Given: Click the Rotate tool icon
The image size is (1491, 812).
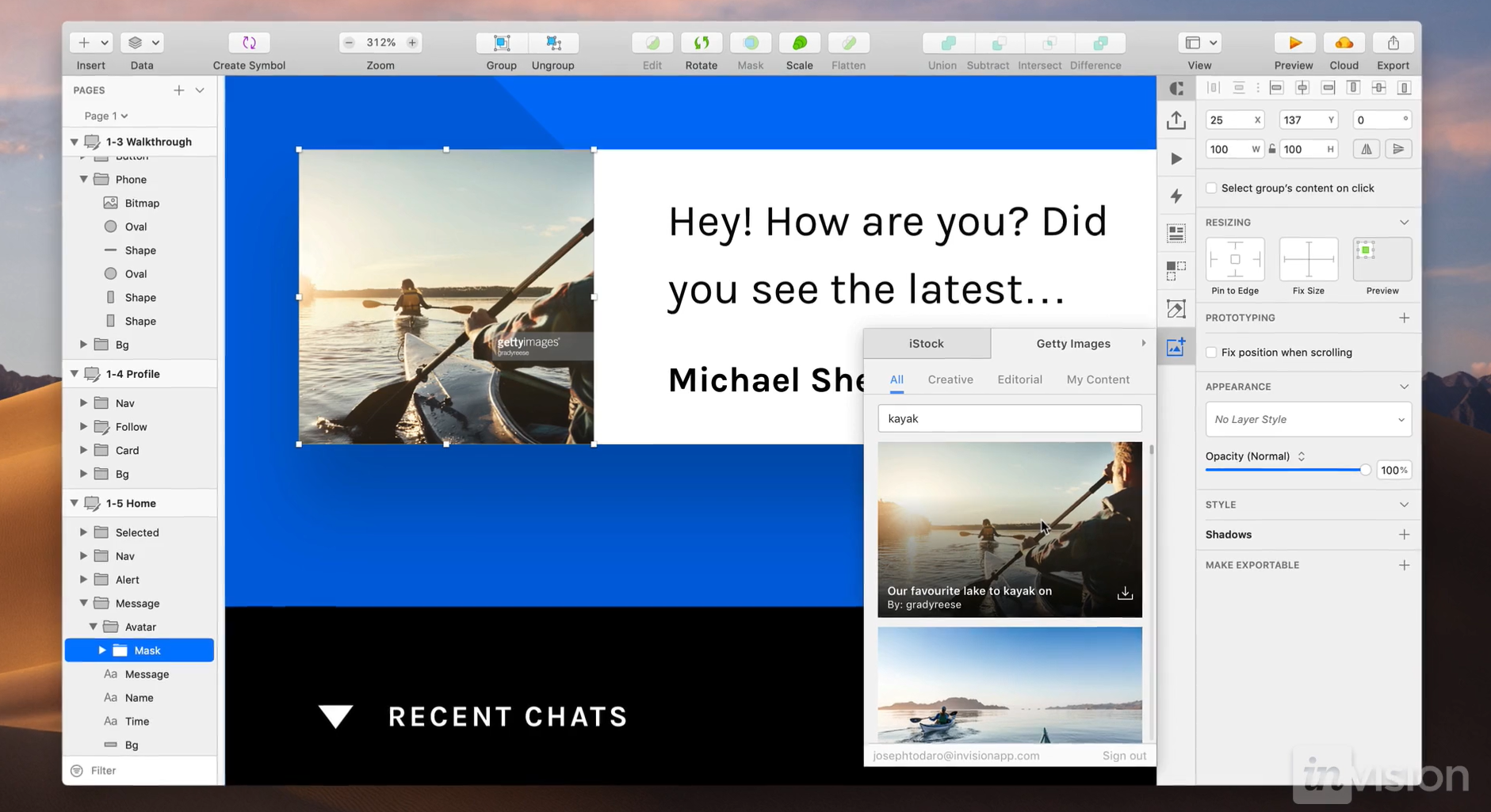Looking at the screenshot, I should 701,43.
